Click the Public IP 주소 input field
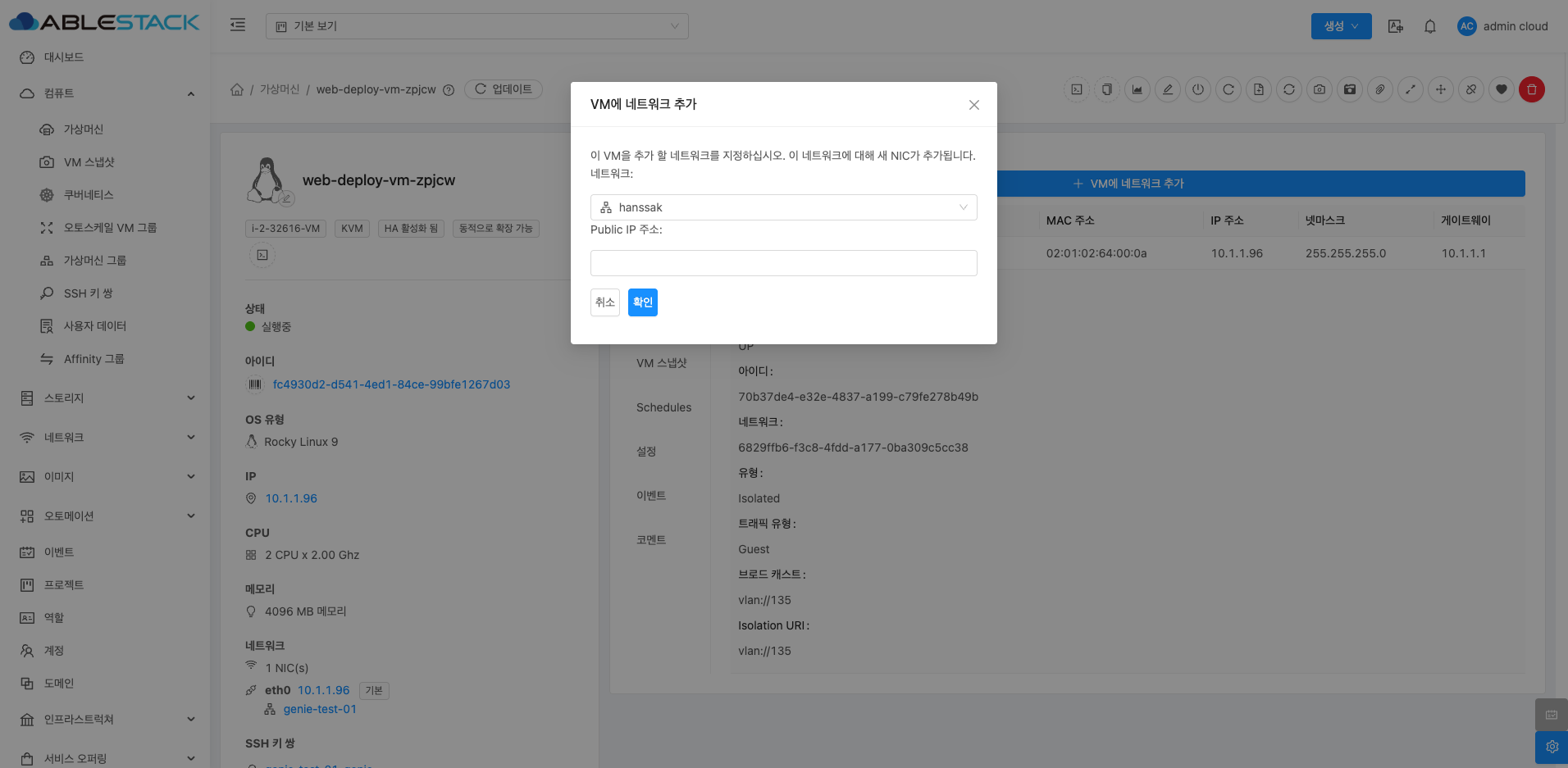 (783, 263)
